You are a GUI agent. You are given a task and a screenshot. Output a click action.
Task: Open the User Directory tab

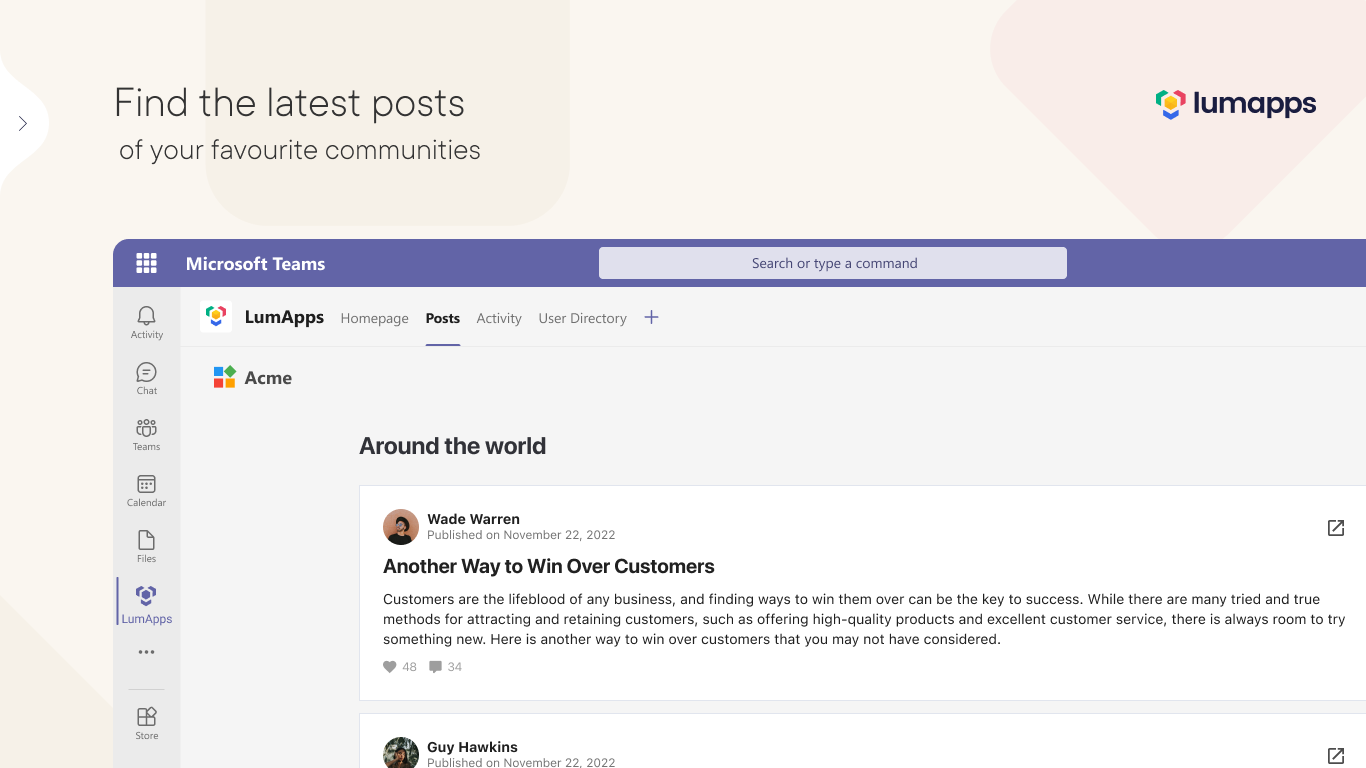pyautogui.click(x=582, y=318)
